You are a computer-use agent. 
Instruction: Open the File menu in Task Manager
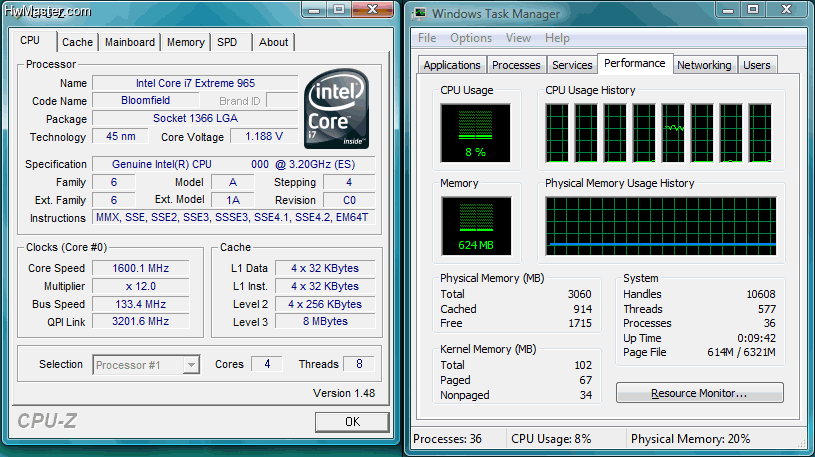pos(427,38)
